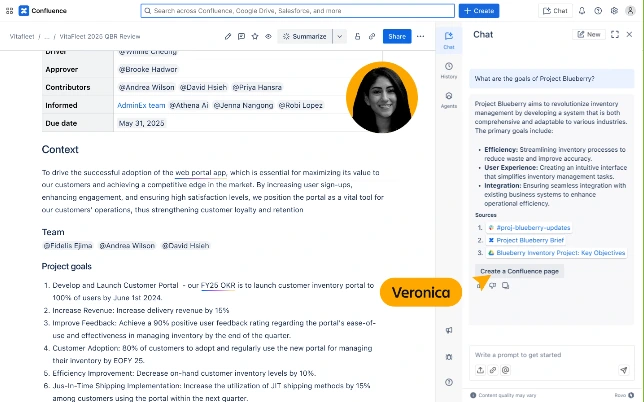Click the @Jenna Nangong mention

point(243,106)
